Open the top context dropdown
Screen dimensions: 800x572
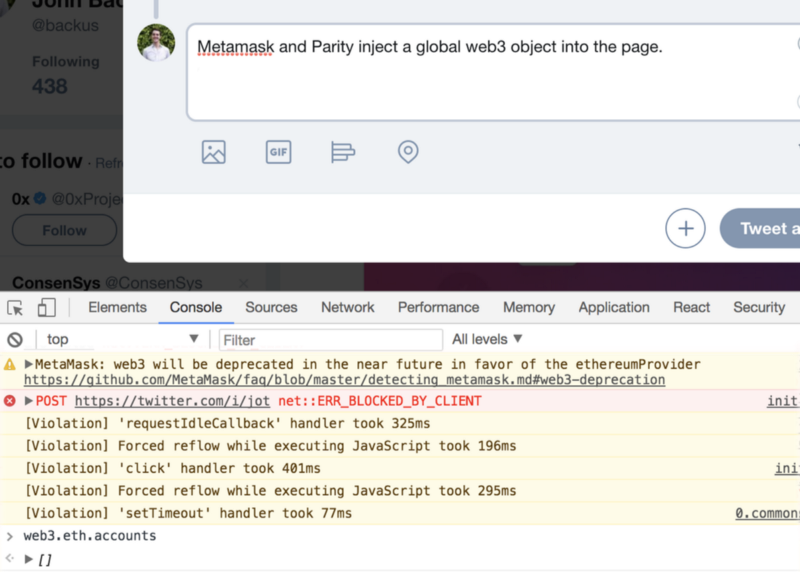click(x=121, y=339)
